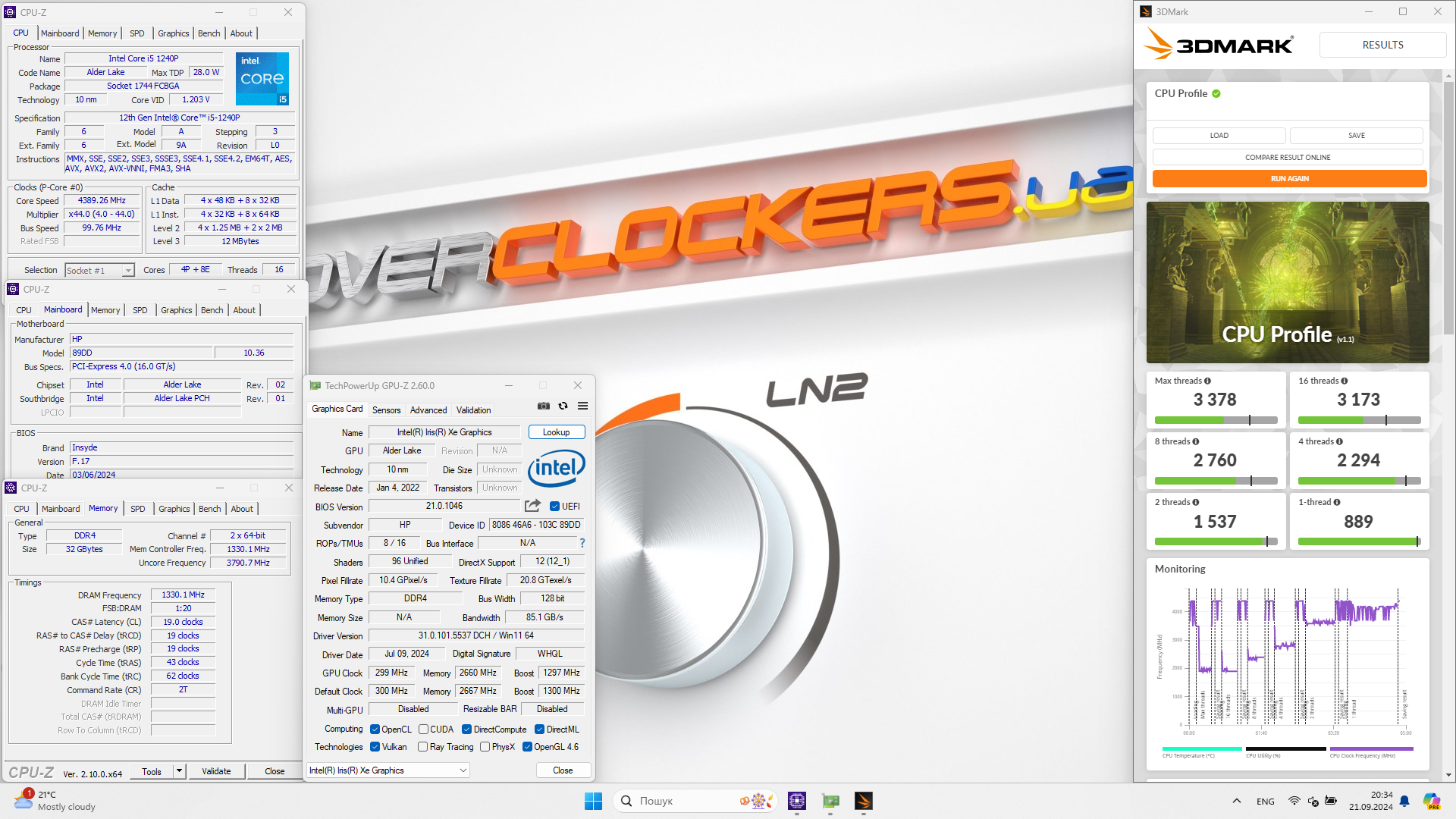
Task: Click the LOAD button in 3DMark
Action: [x=1219, y=135]
